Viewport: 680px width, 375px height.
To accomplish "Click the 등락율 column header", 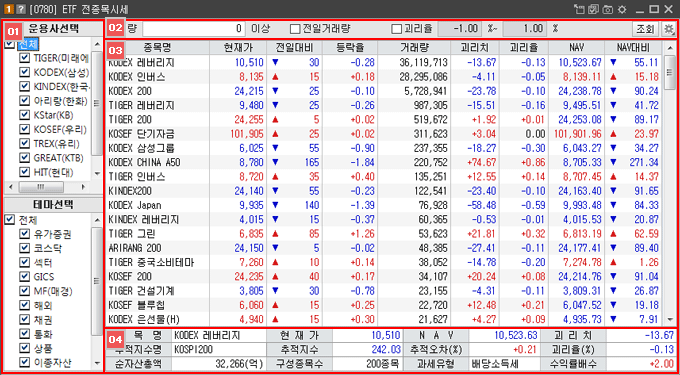I will 350,48.
